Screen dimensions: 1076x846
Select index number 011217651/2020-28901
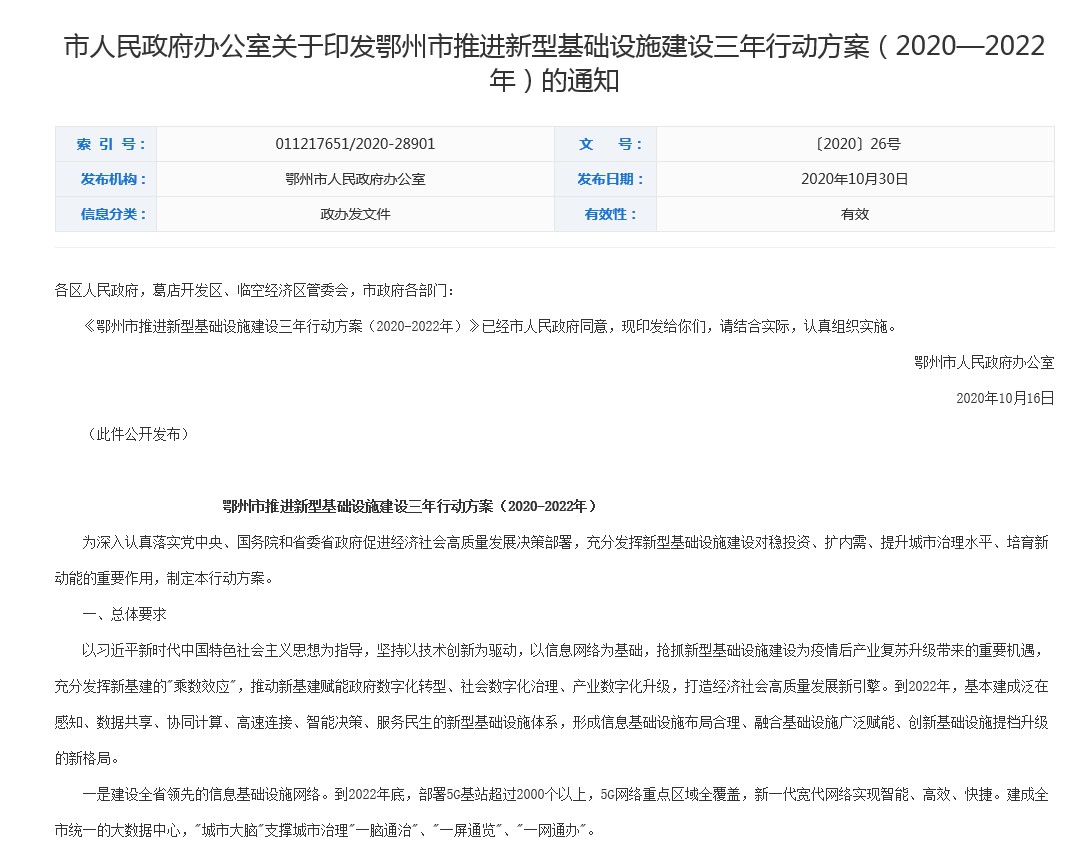click(355, 144)
